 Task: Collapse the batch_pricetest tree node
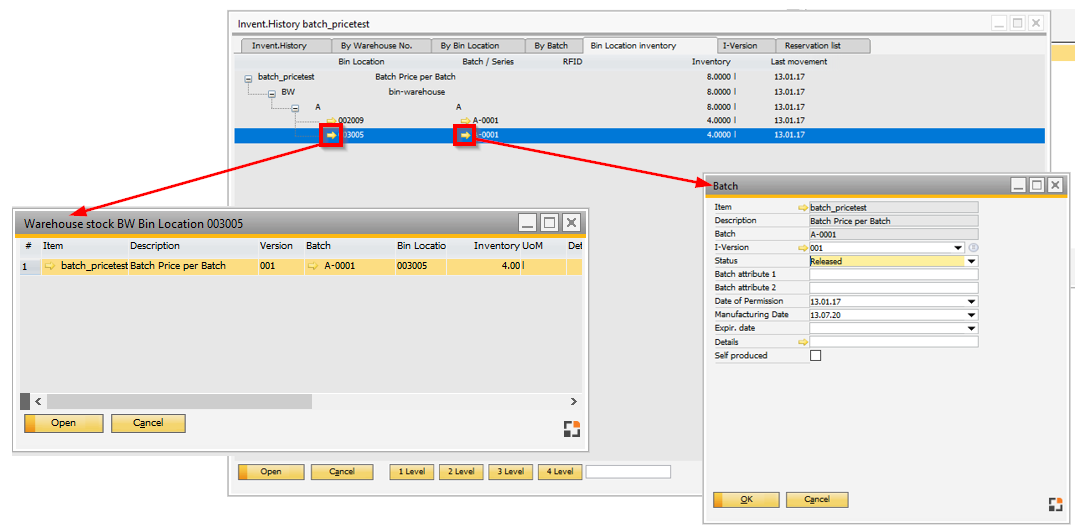247,78
